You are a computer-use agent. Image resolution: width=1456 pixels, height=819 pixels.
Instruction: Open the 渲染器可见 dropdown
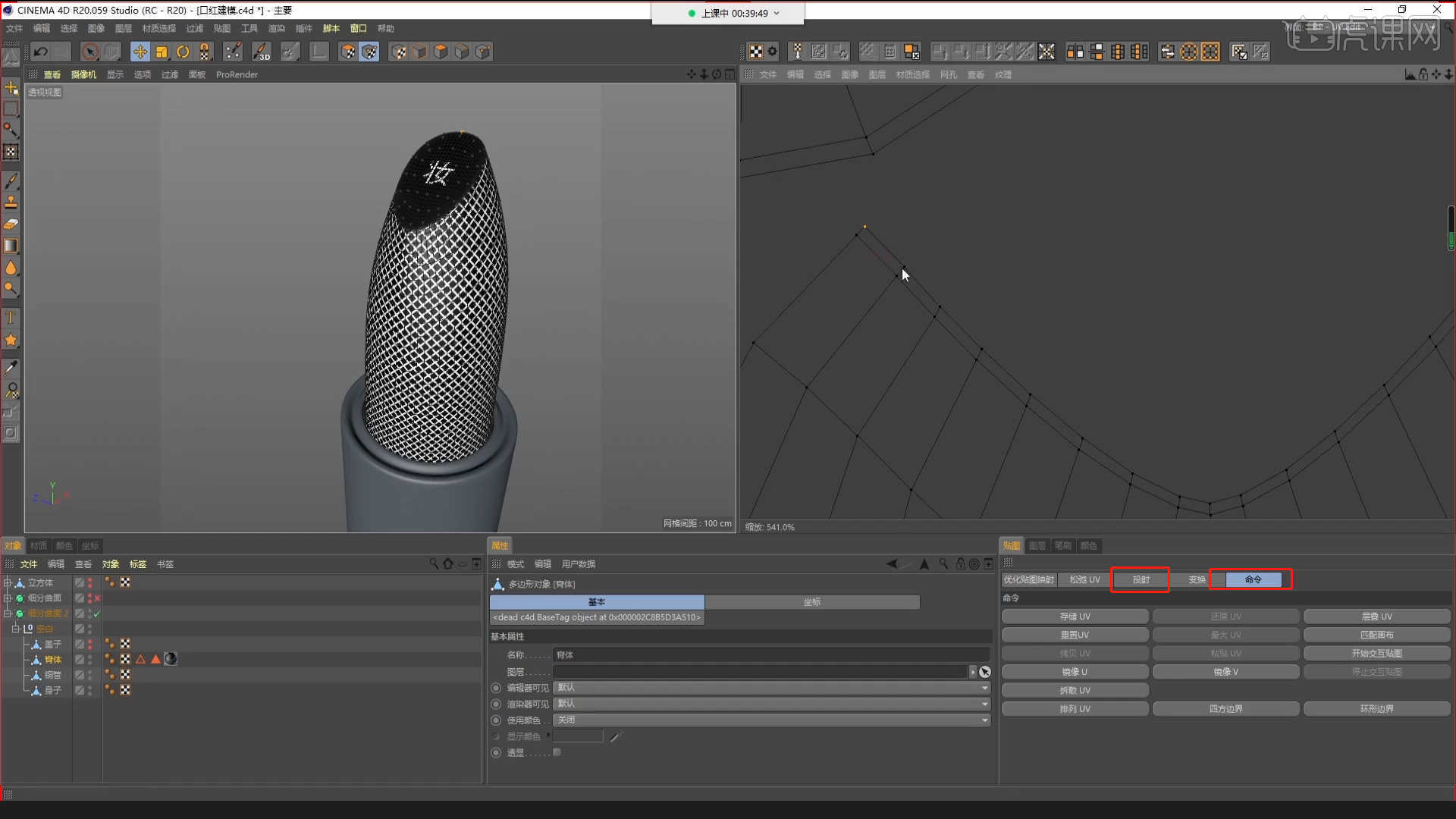pos(772,704)
